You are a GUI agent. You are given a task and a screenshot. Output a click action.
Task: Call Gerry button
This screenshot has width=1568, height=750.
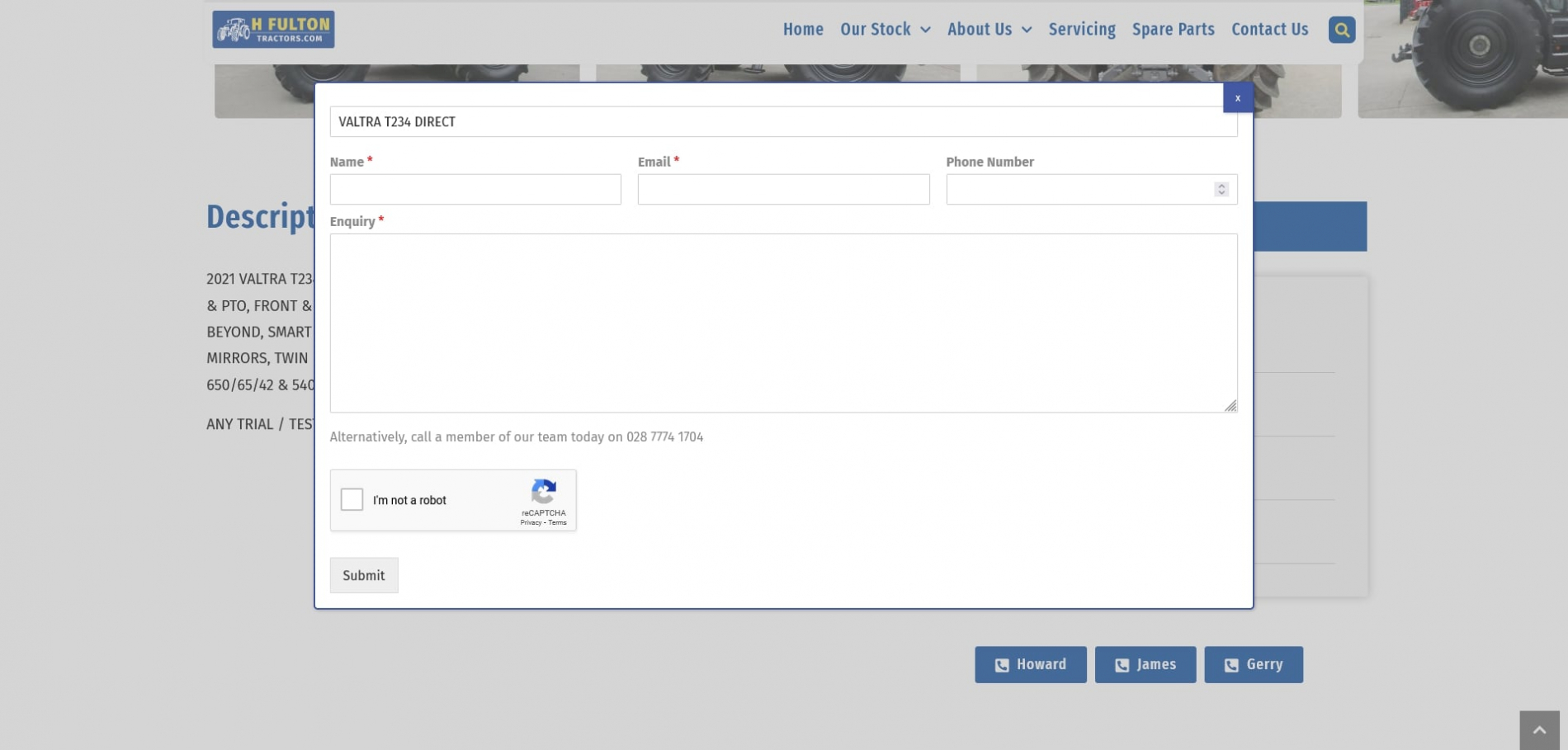tap(1253, 664)
